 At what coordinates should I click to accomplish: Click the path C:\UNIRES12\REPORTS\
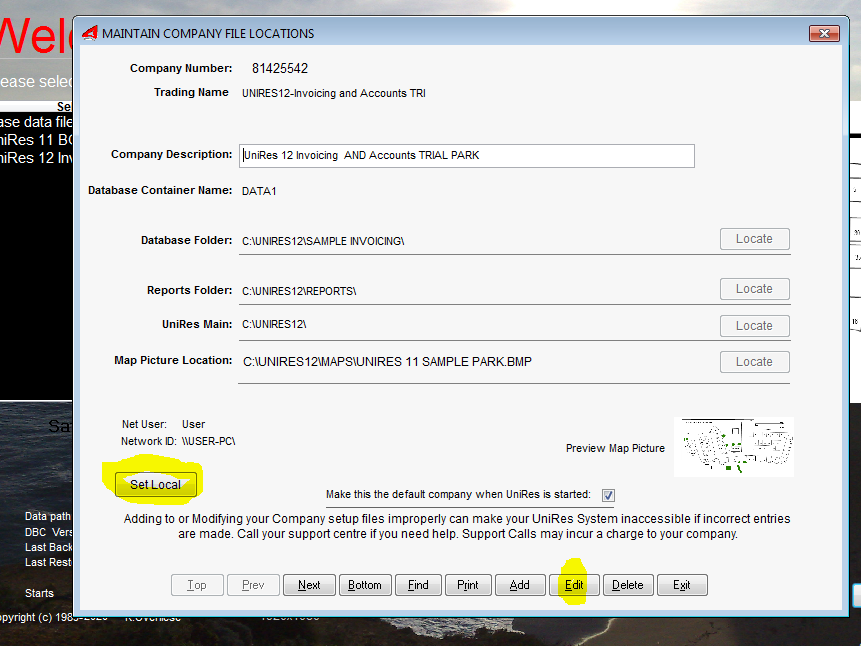point(299,291)
